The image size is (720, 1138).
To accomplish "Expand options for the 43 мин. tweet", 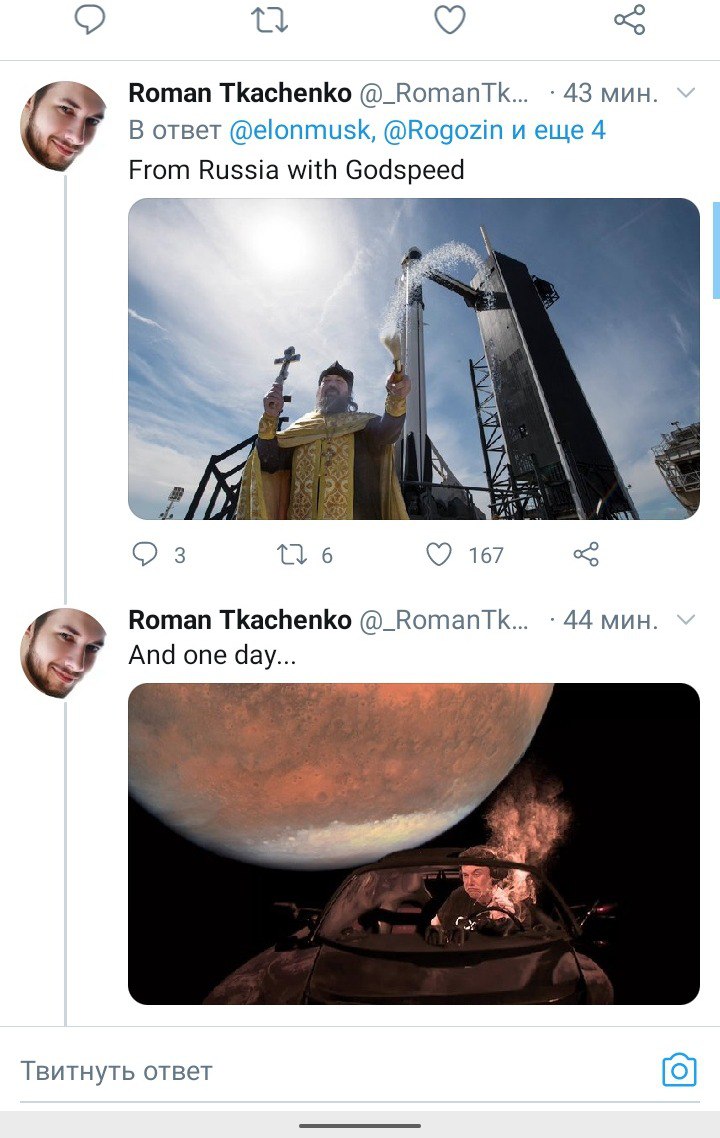I will point(686,93).
